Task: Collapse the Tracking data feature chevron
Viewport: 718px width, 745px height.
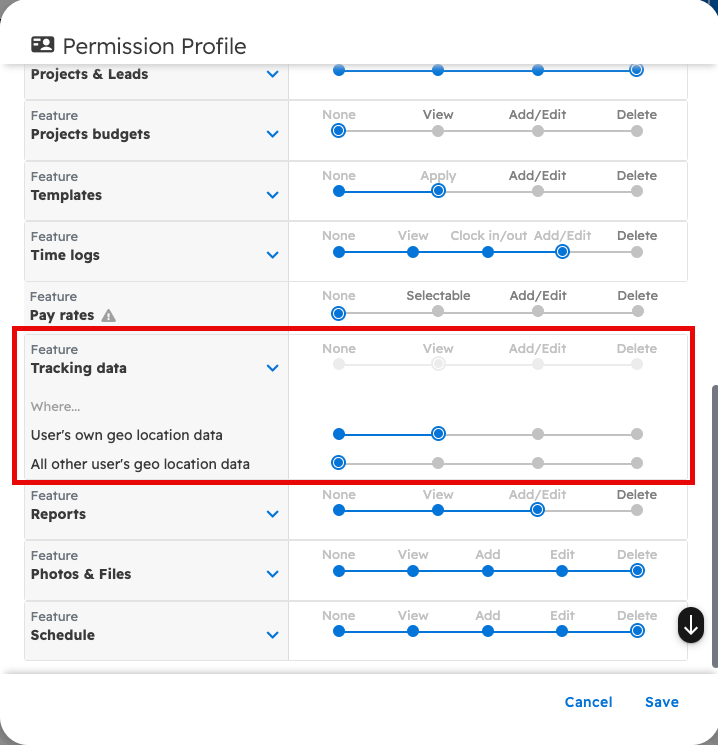Action: 273,368
